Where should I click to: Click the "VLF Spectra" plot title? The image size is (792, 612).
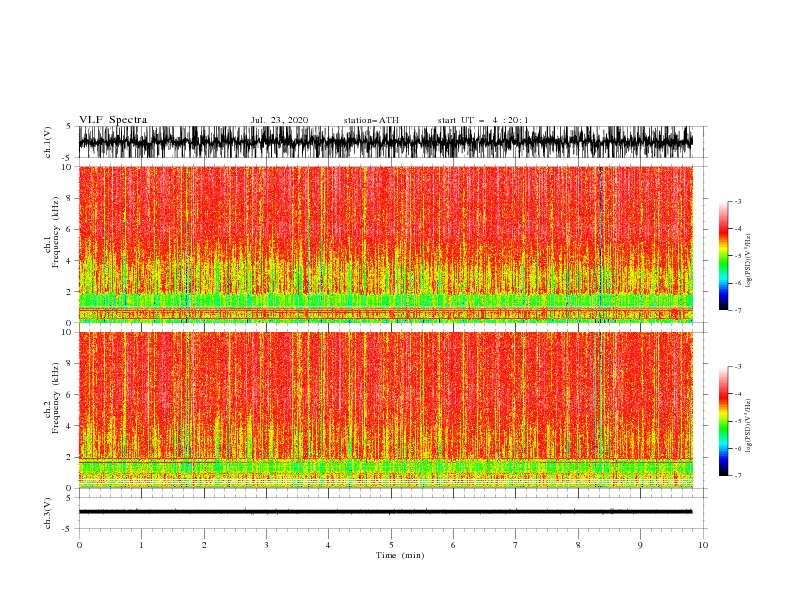coord(113,120)
